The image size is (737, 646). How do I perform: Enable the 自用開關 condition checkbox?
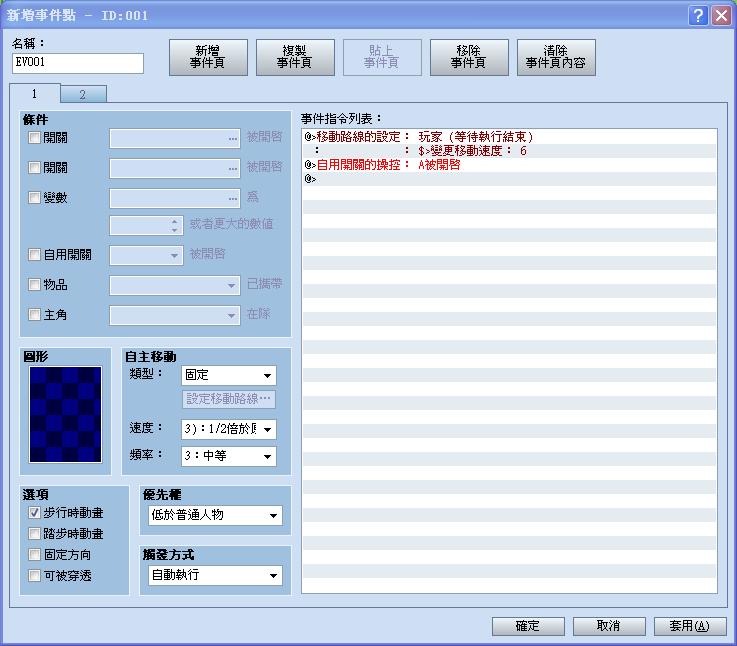34,255
